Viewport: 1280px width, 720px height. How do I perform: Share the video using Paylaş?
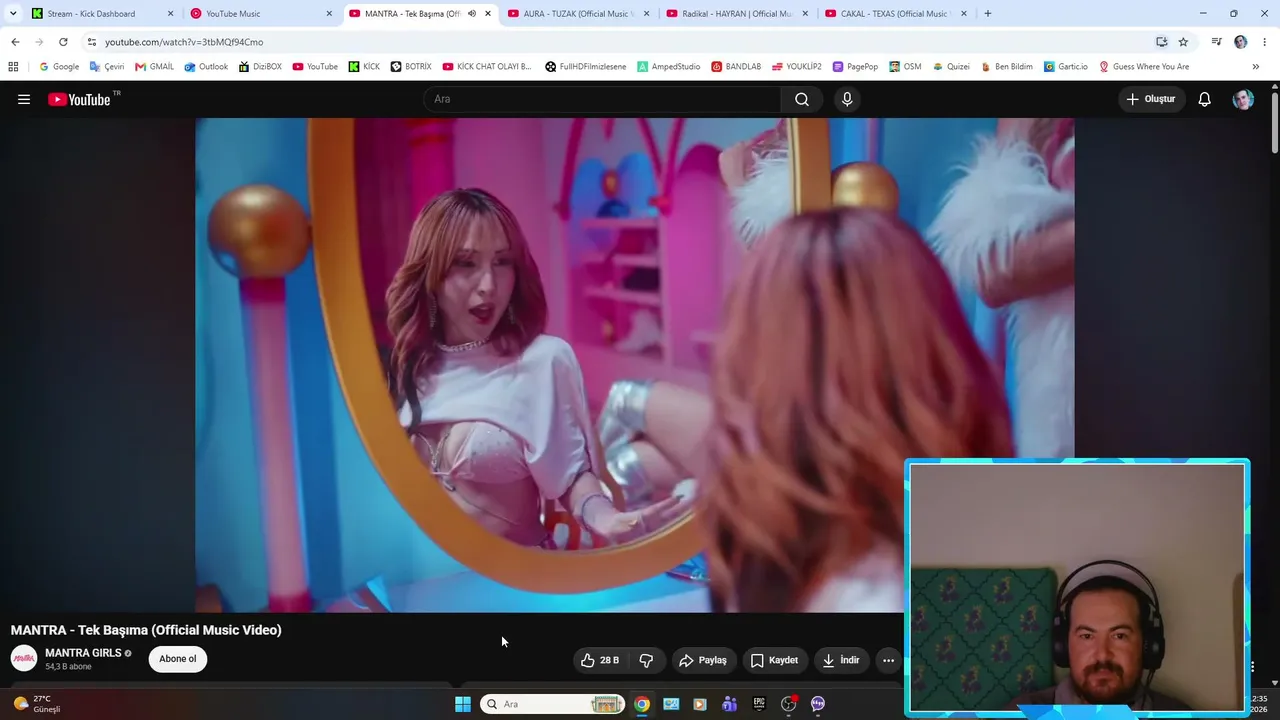click(x=703, y=660)
